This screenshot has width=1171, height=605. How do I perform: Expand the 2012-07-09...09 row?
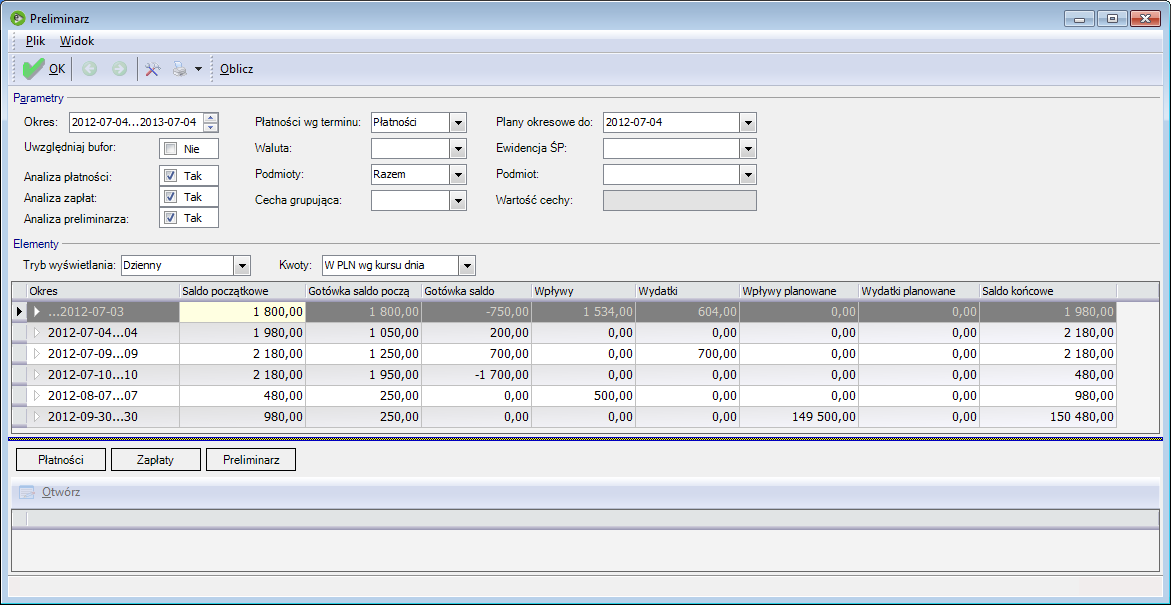[36, 353]
